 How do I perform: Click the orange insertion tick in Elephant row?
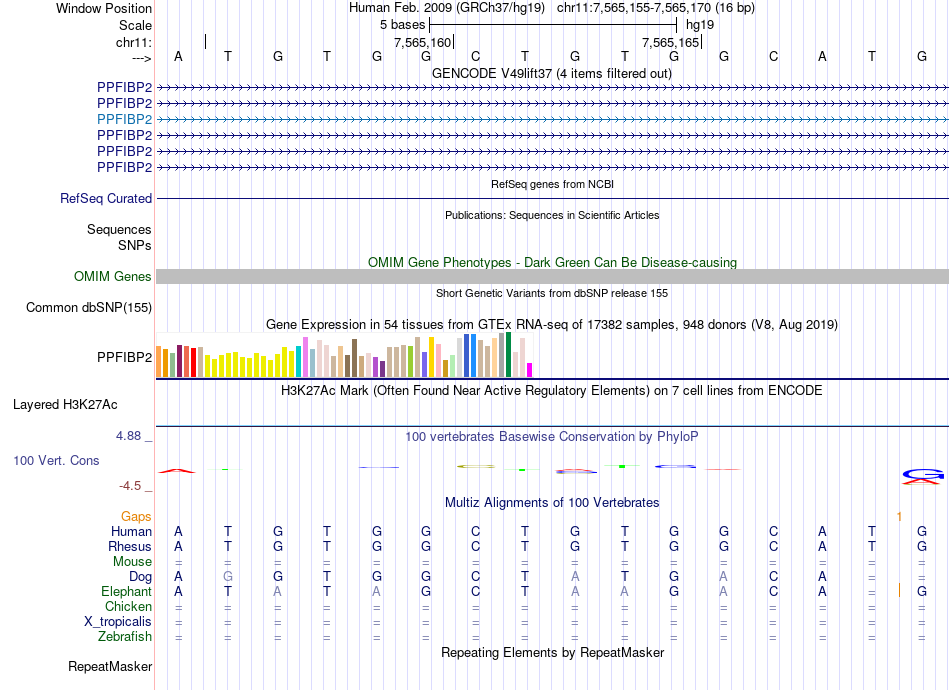tap(899, 590)
